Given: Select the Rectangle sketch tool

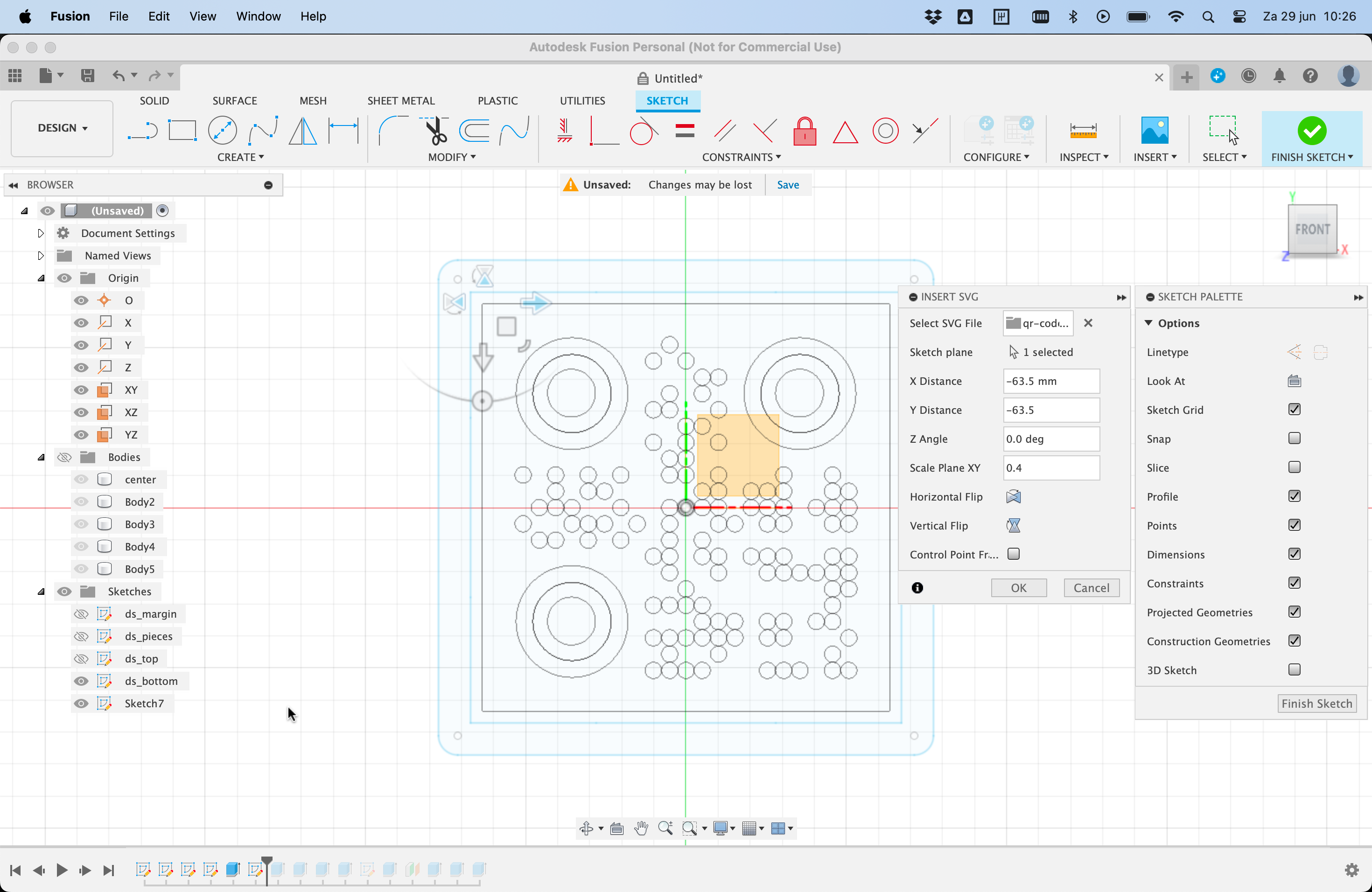Looking at the screenshot, I should click(182, 131).
